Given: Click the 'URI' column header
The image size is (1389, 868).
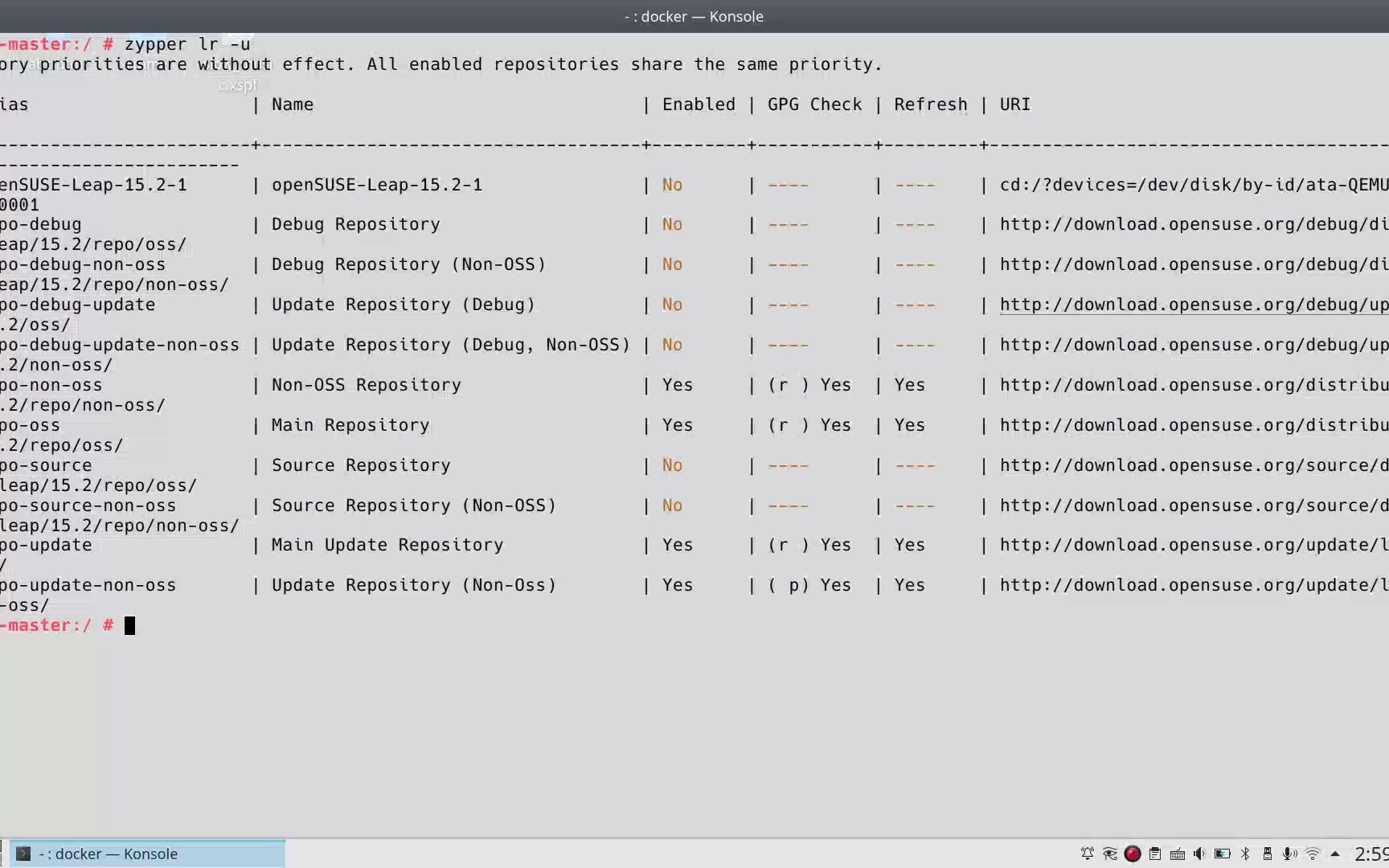Looking at the screenshot, I should point(1015,104).
